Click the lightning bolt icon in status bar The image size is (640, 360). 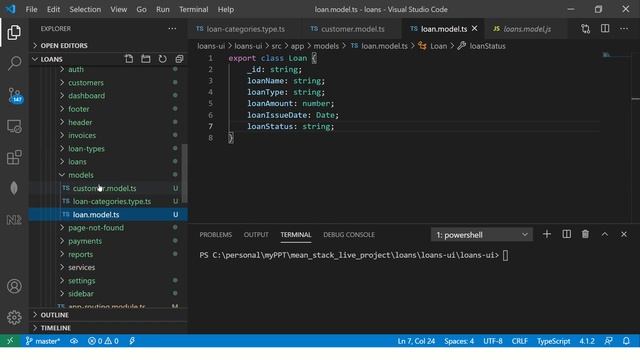pyautogui.click(x=132, y=341)
